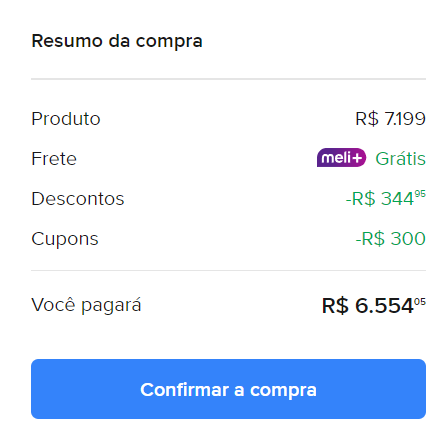Click the divider line under the heading
The height and width of the screenshot is (442, 446).
[228, 79]
